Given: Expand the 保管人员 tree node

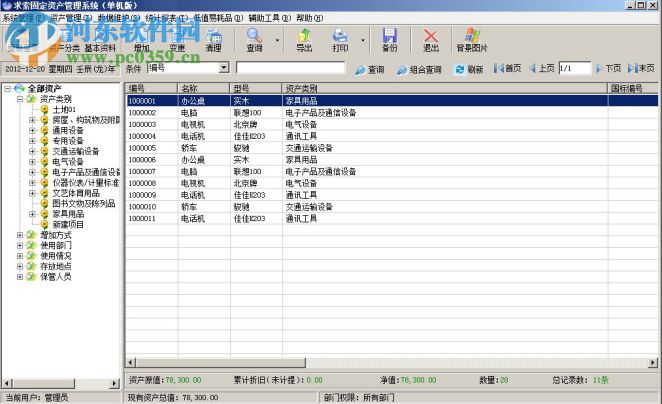Looking at the screenshot, I should click(x=19, y=277).
